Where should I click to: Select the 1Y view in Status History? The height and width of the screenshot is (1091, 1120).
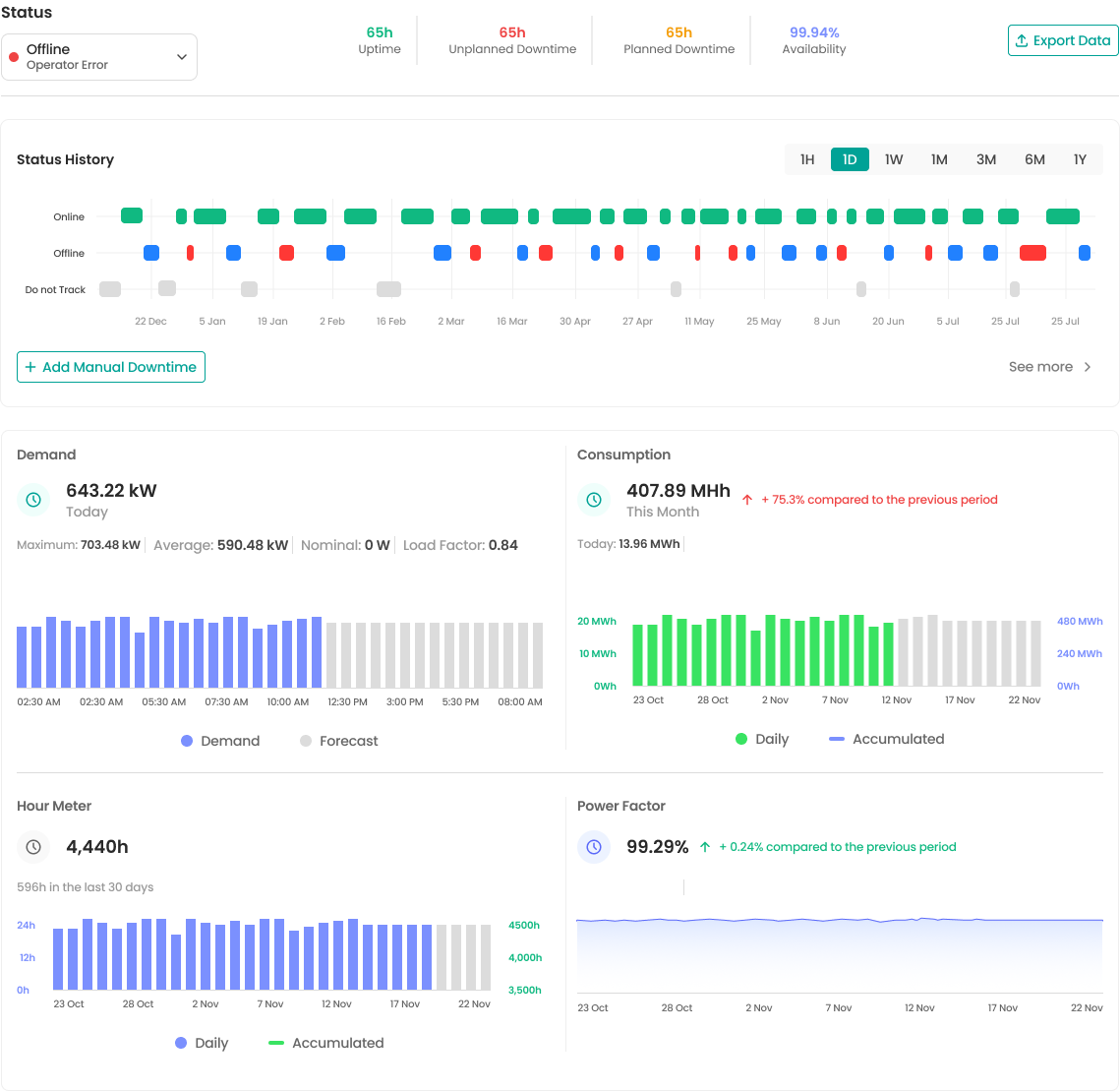(x=1080, y=158)
